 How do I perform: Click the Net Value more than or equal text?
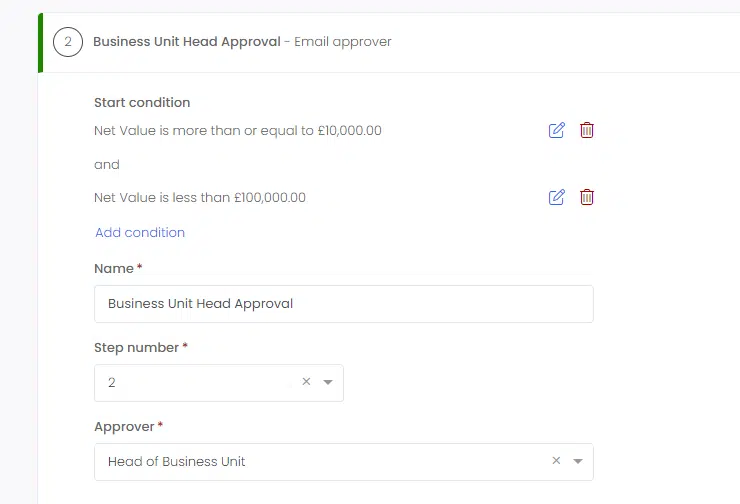(238, 130)
